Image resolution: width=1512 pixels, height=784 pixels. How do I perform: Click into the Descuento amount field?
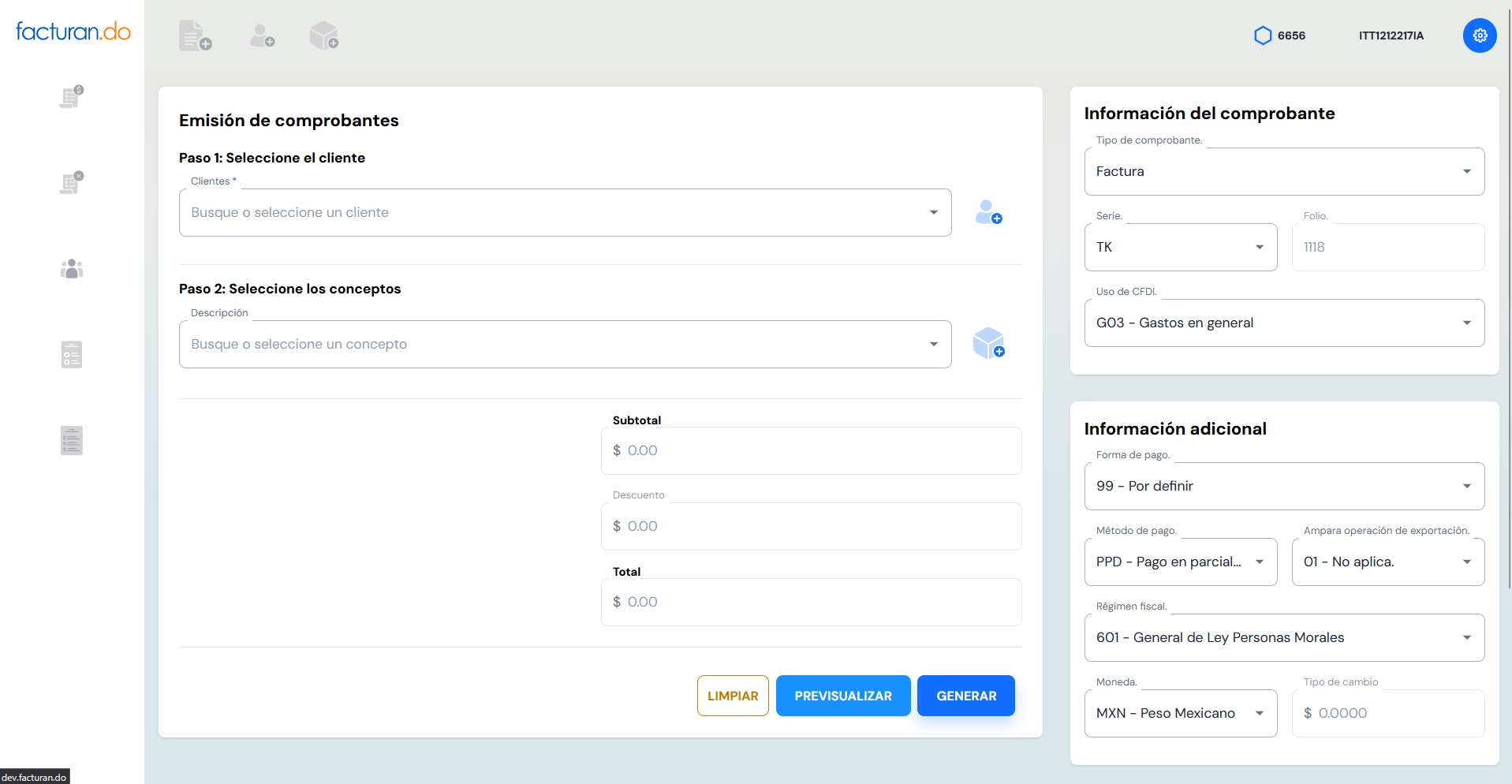tap(811, 526)
